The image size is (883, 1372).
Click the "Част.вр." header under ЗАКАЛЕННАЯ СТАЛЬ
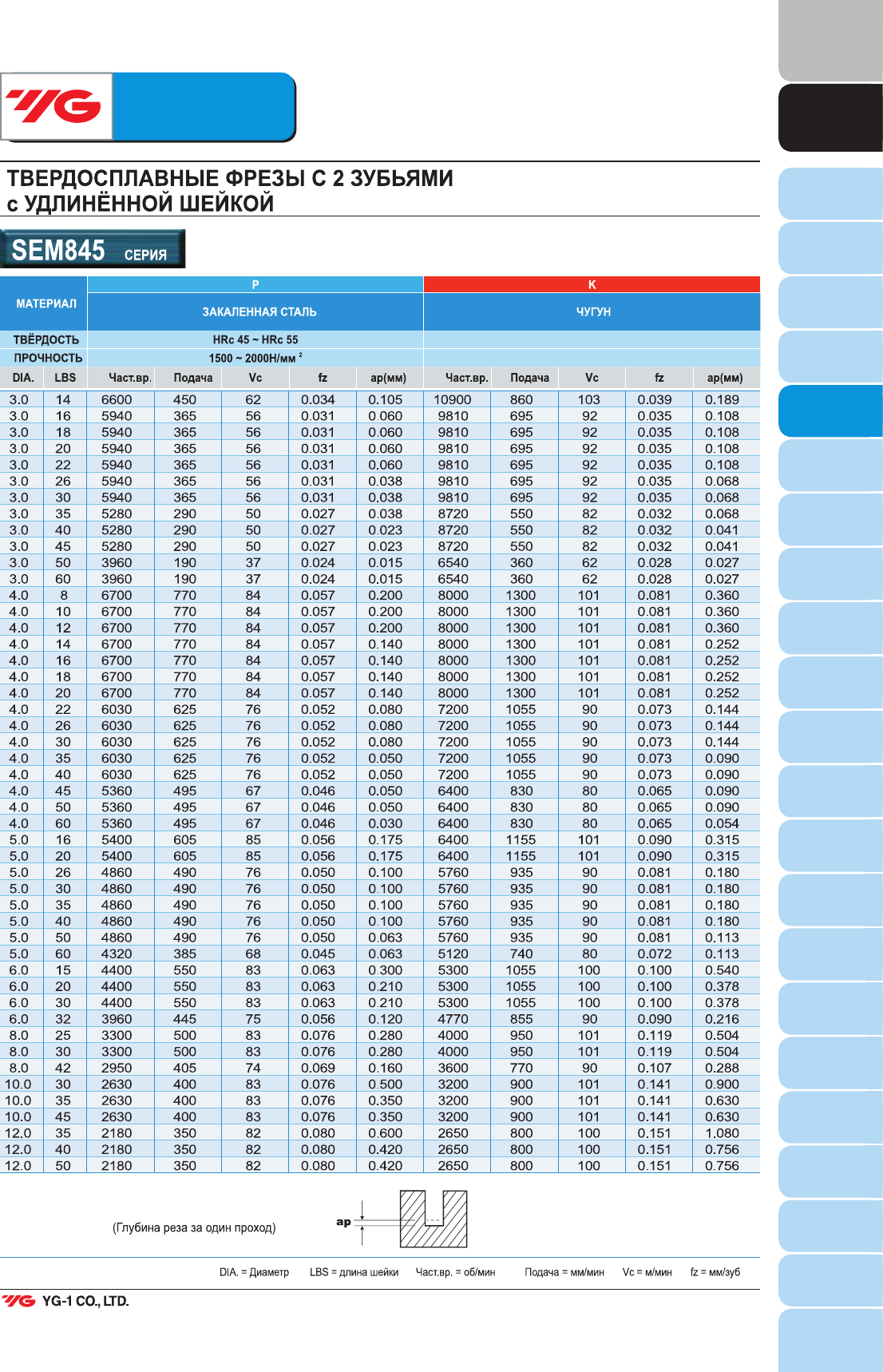130,378
